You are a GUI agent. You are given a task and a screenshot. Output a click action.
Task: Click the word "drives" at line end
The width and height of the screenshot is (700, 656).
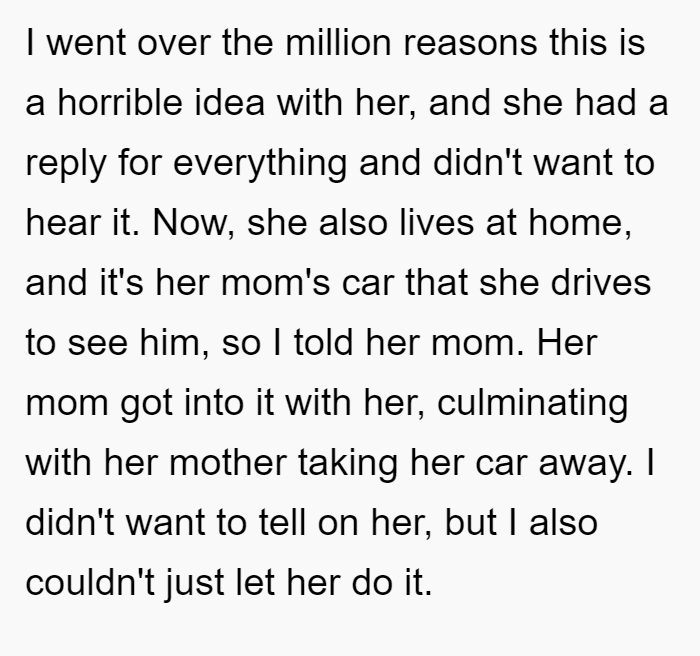[x=601, y=283]
